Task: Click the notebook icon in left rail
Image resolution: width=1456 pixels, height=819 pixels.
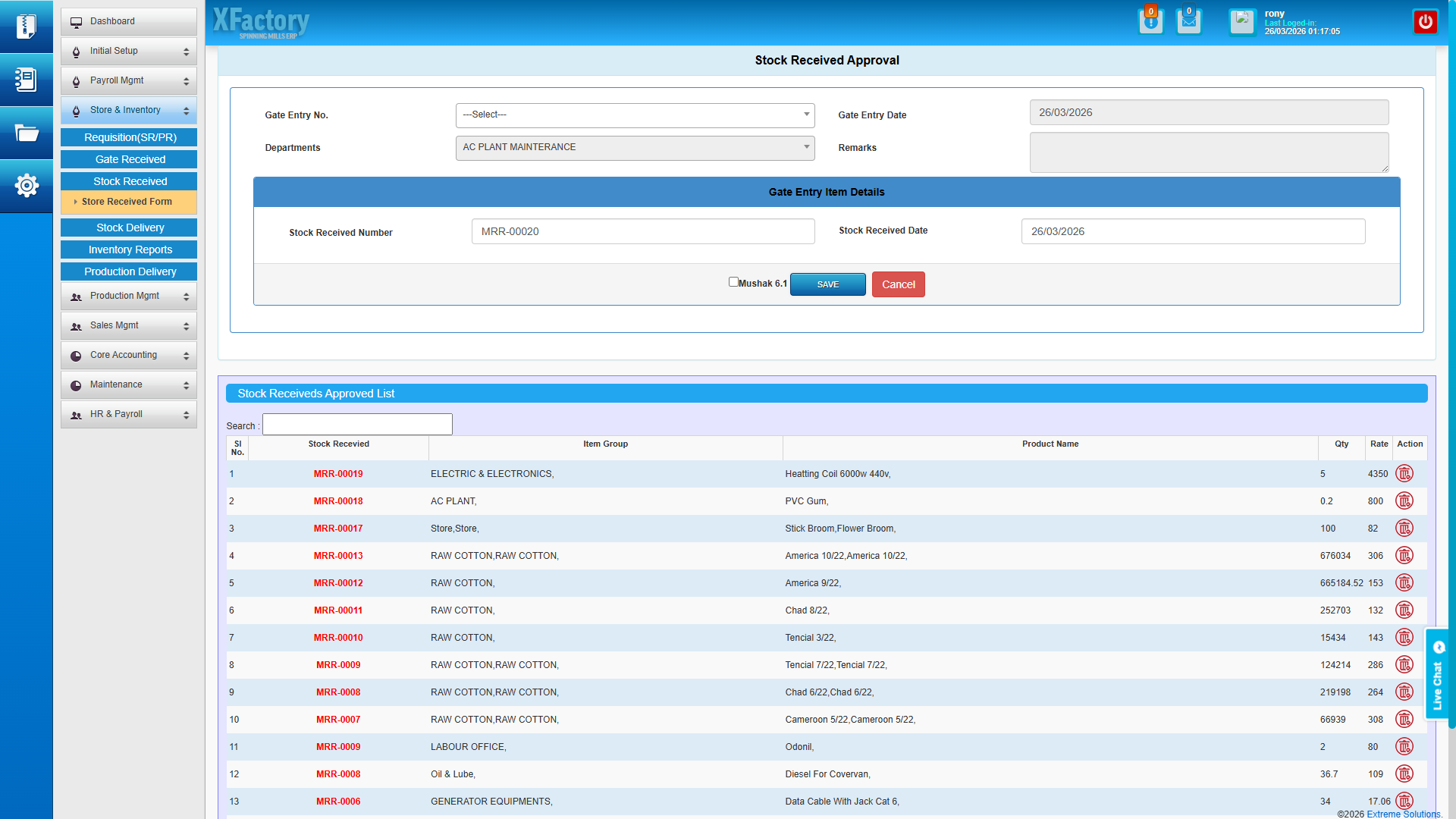Action: [x=27, y=80]
